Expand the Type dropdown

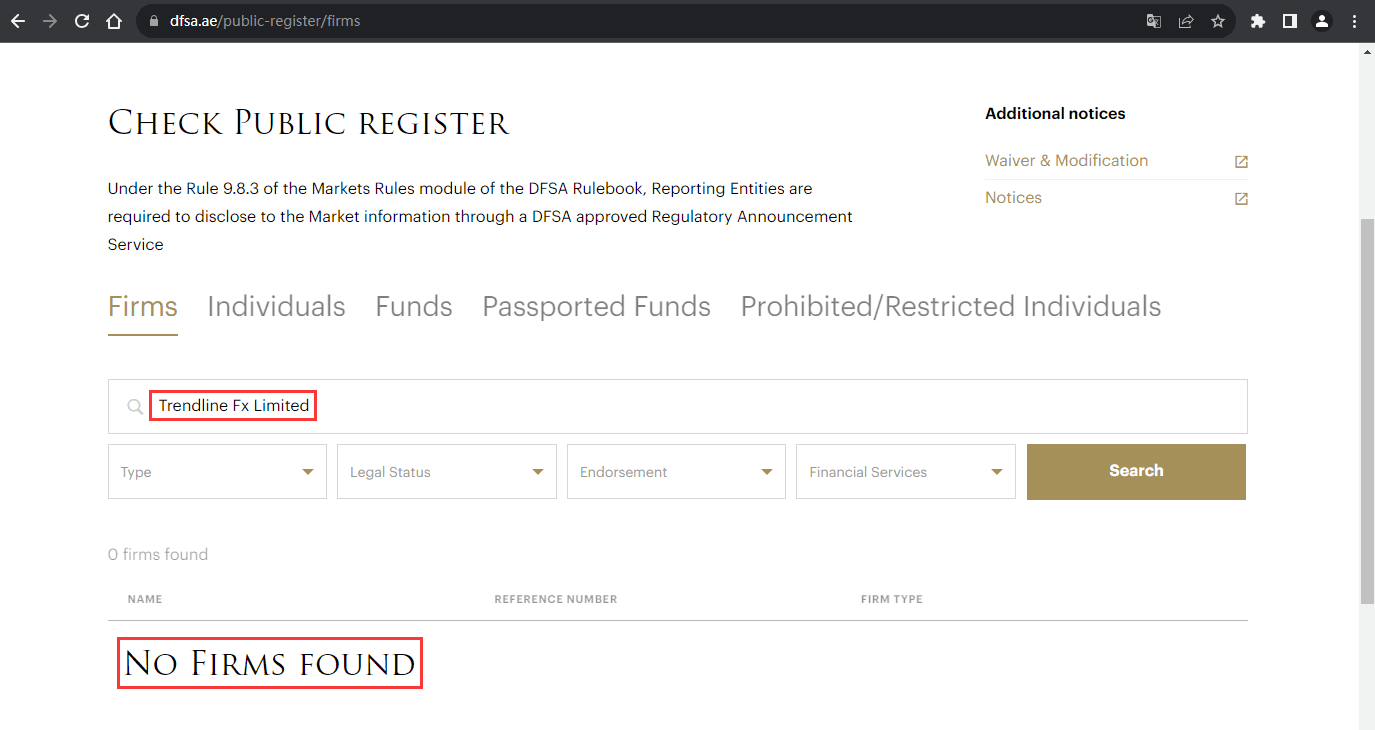(x=217, y=472)
